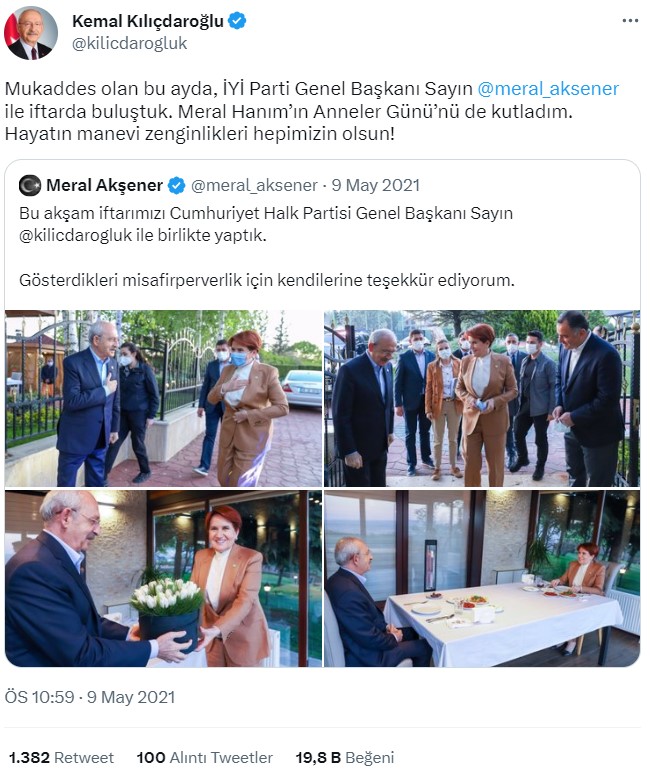Show the 1.382 Retweet list
The image size is (652, 771).
pos(61,758)
